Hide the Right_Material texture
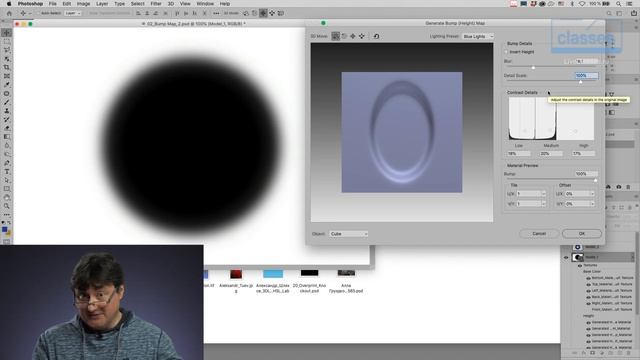 click(x=588, y=303)
